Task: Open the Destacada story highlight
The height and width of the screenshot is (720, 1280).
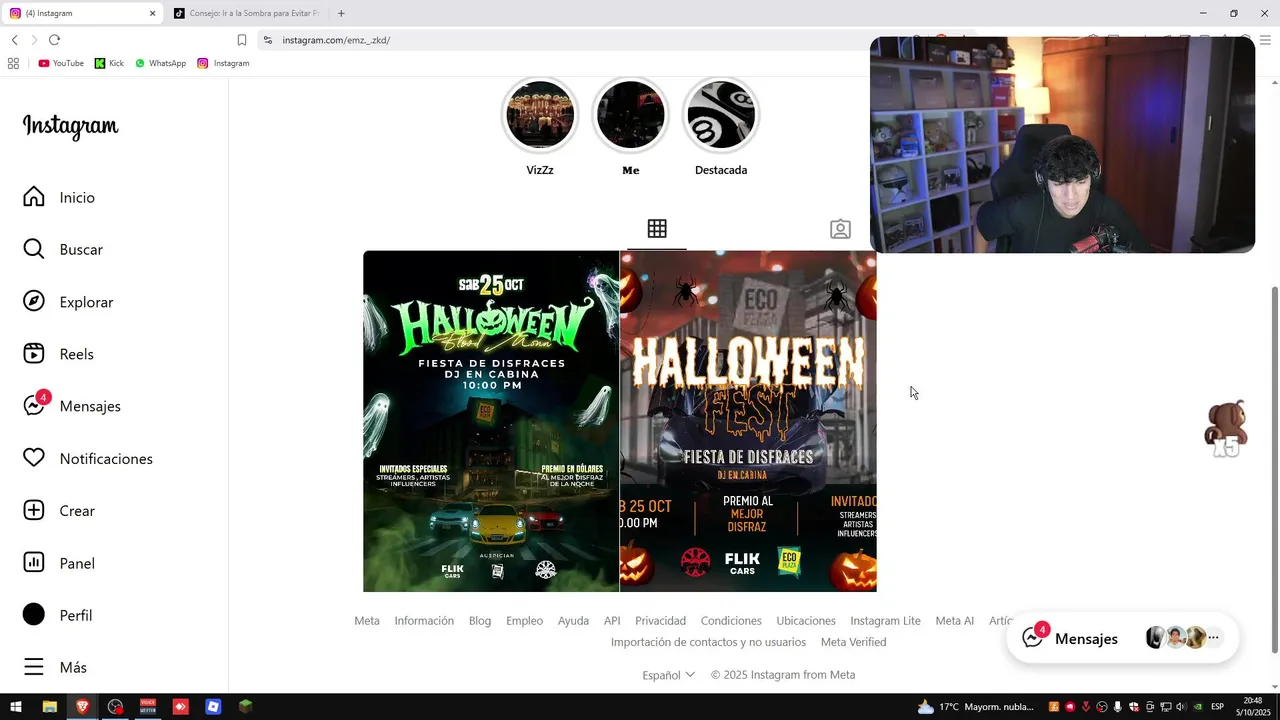Action: [x=721, y=115]
